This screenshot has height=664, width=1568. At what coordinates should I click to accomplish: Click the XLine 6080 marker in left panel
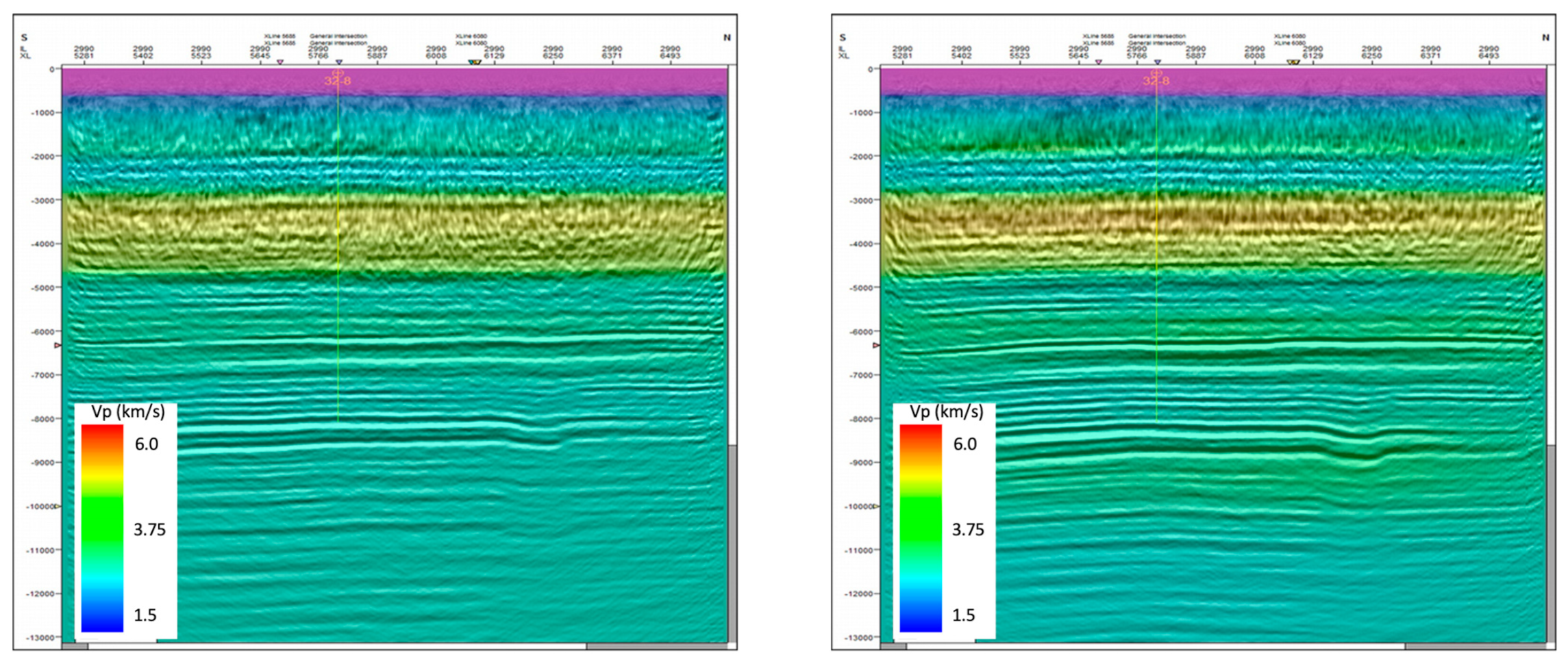474,62
